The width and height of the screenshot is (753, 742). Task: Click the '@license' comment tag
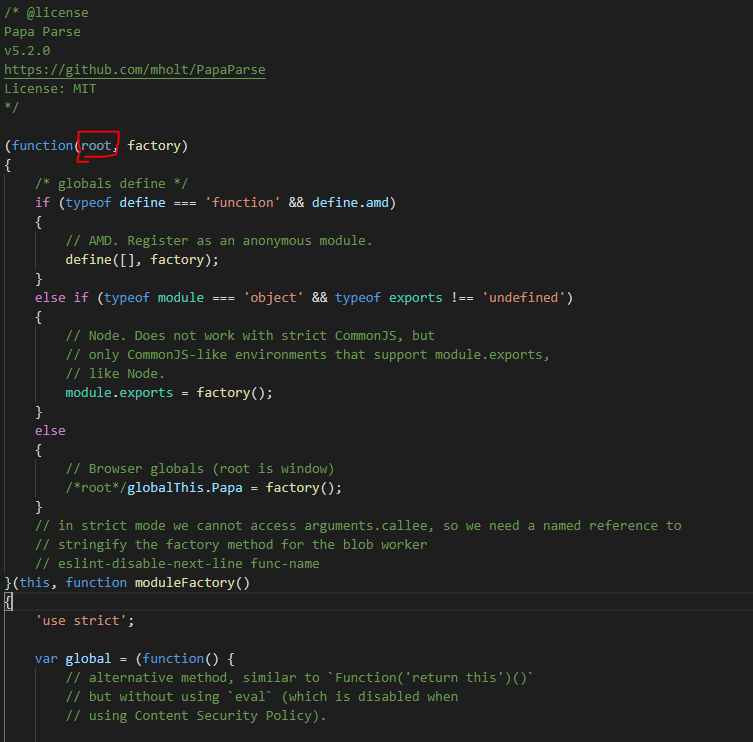[58, 13]
